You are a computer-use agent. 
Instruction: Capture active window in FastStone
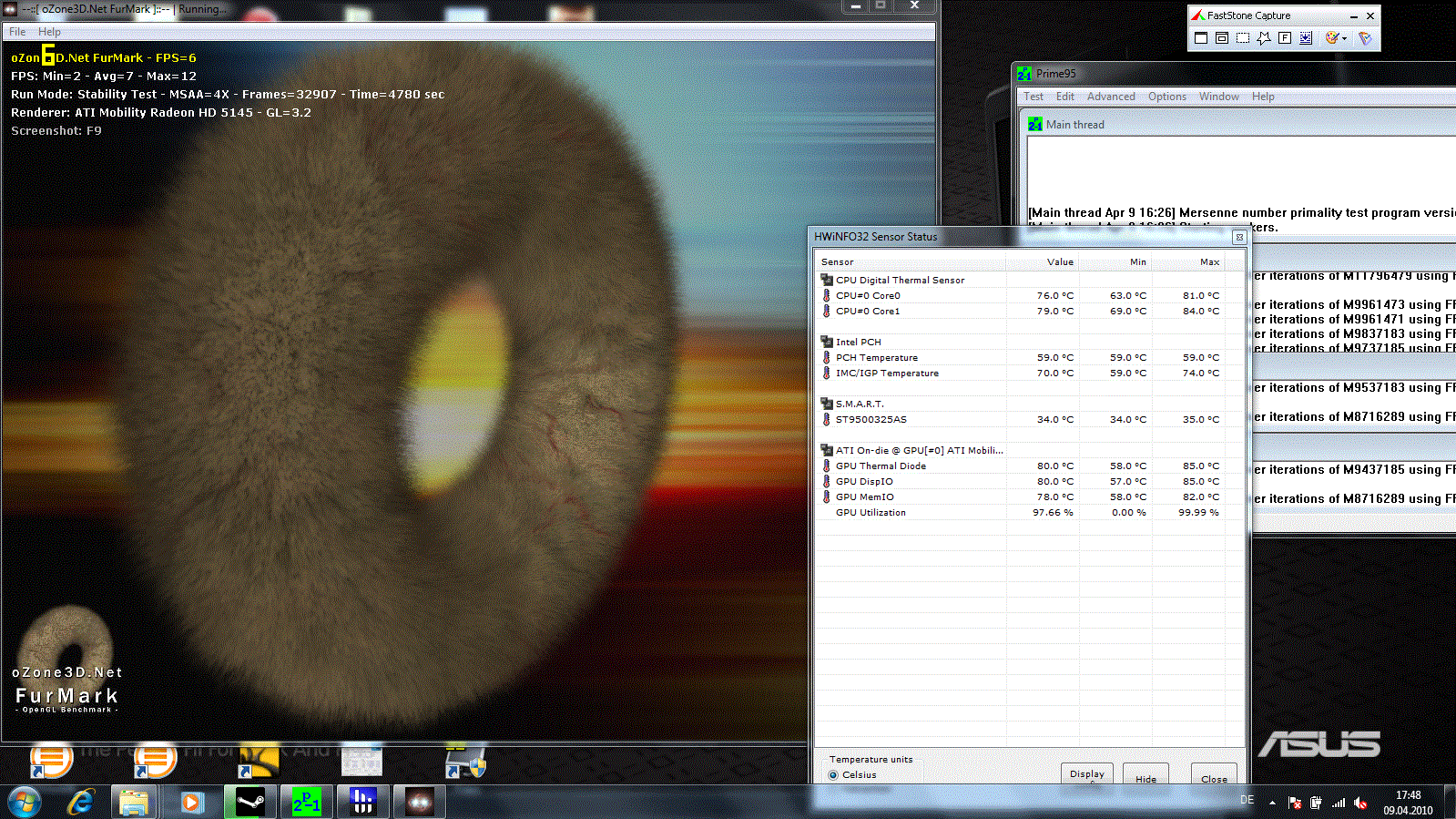click(x=1201, y=38)
